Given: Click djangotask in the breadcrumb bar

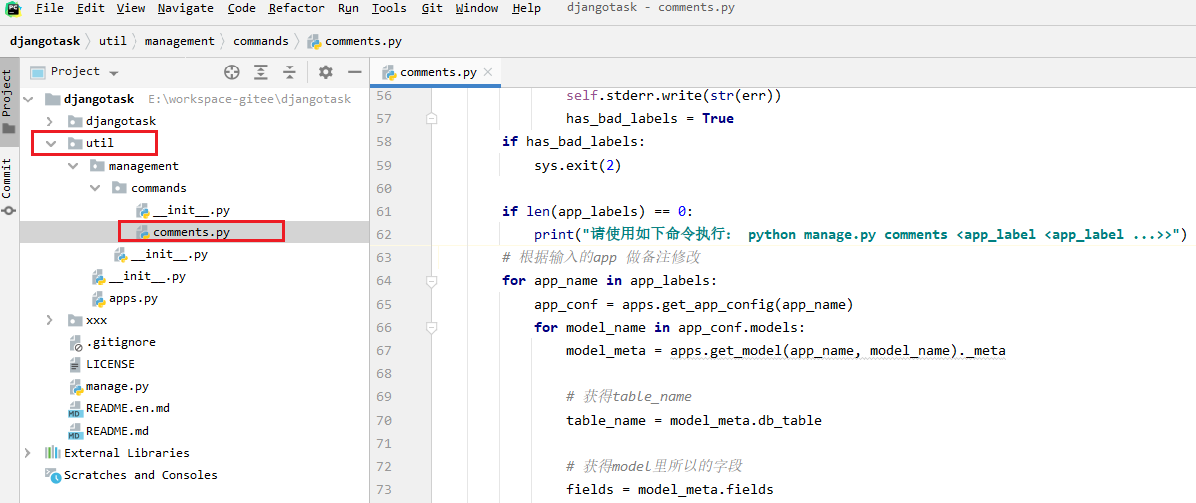Looking at the screenshot, I should tap(45, 40).
